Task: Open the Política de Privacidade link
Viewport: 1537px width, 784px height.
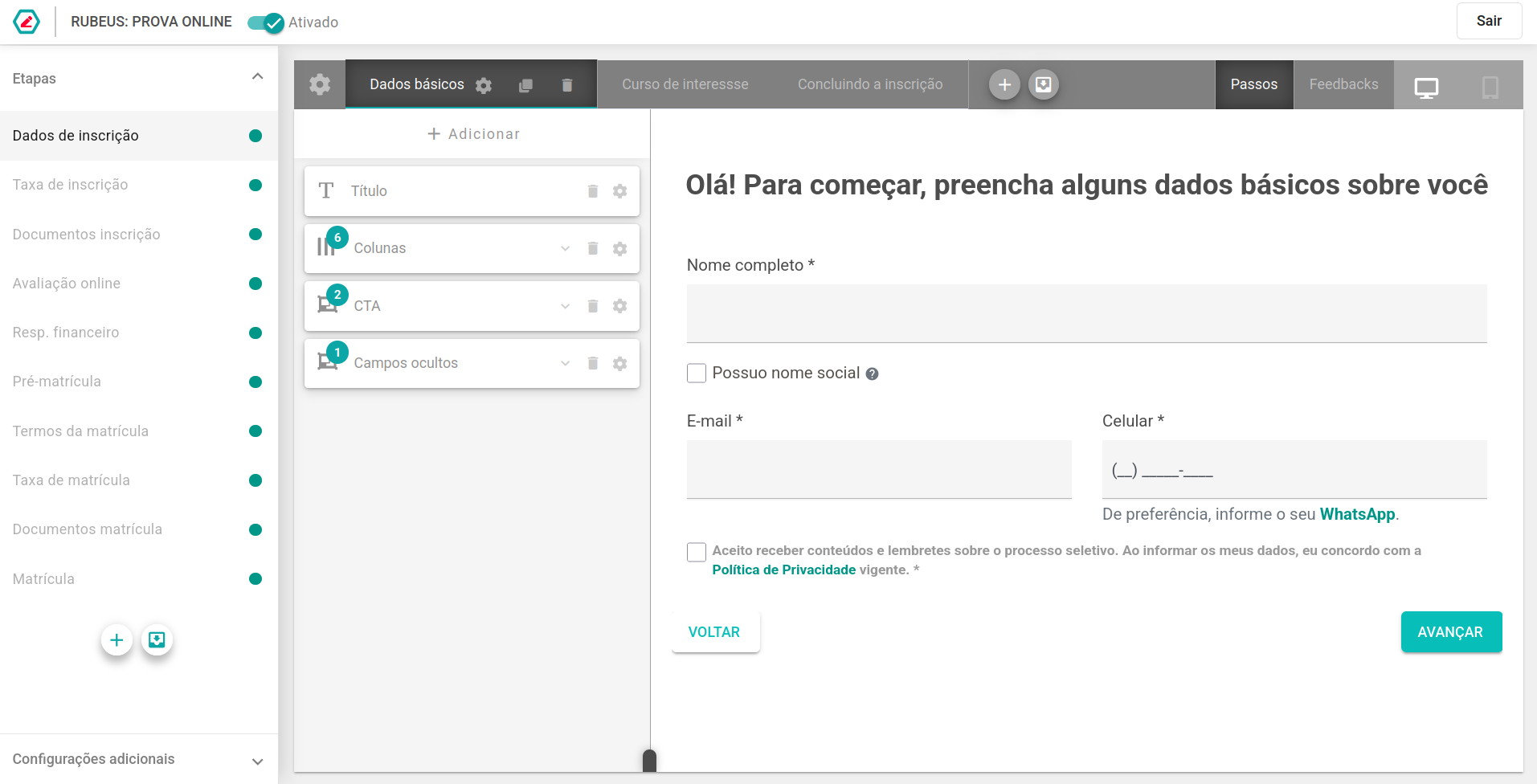Action: click(784, 570)
